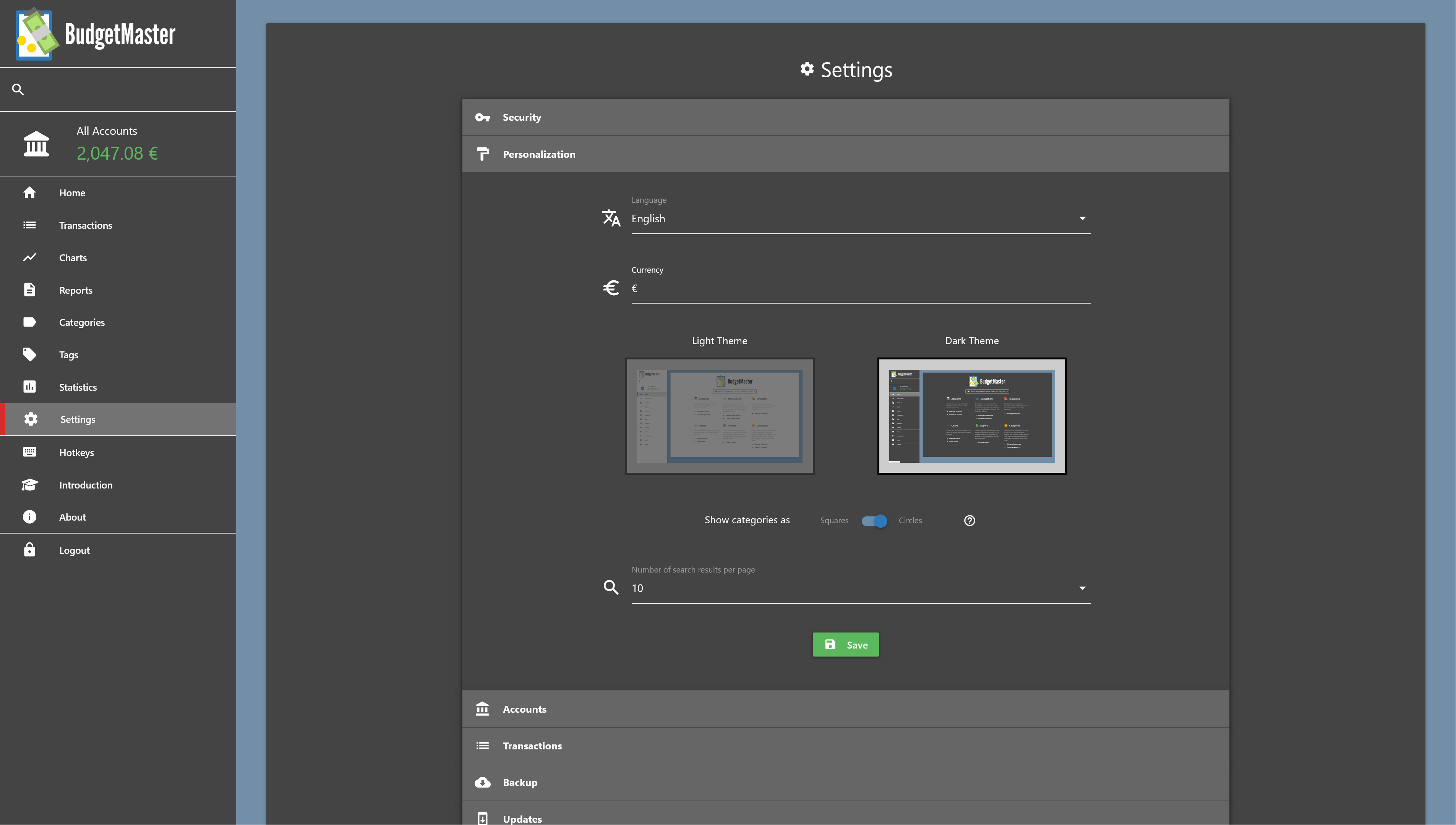The width and height of the screenshot is (1456, 825).
Task: Expand the Security settings section
Action: click(846, 117)
